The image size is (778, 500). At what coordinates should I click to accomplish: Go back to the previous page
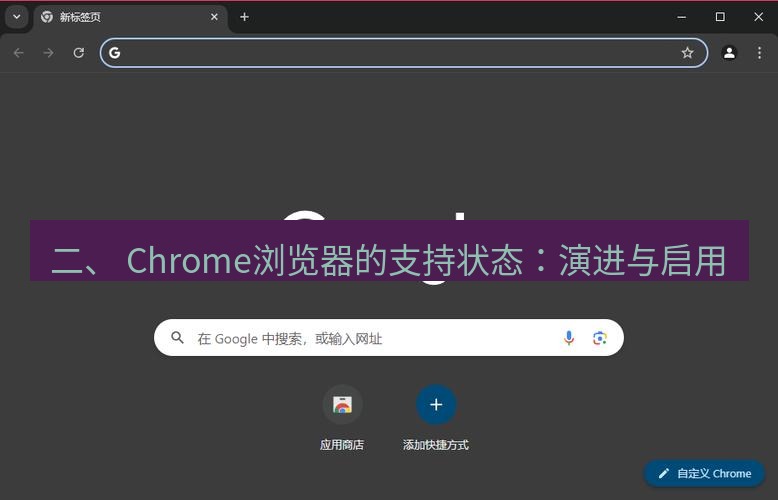tap(18, 53)
